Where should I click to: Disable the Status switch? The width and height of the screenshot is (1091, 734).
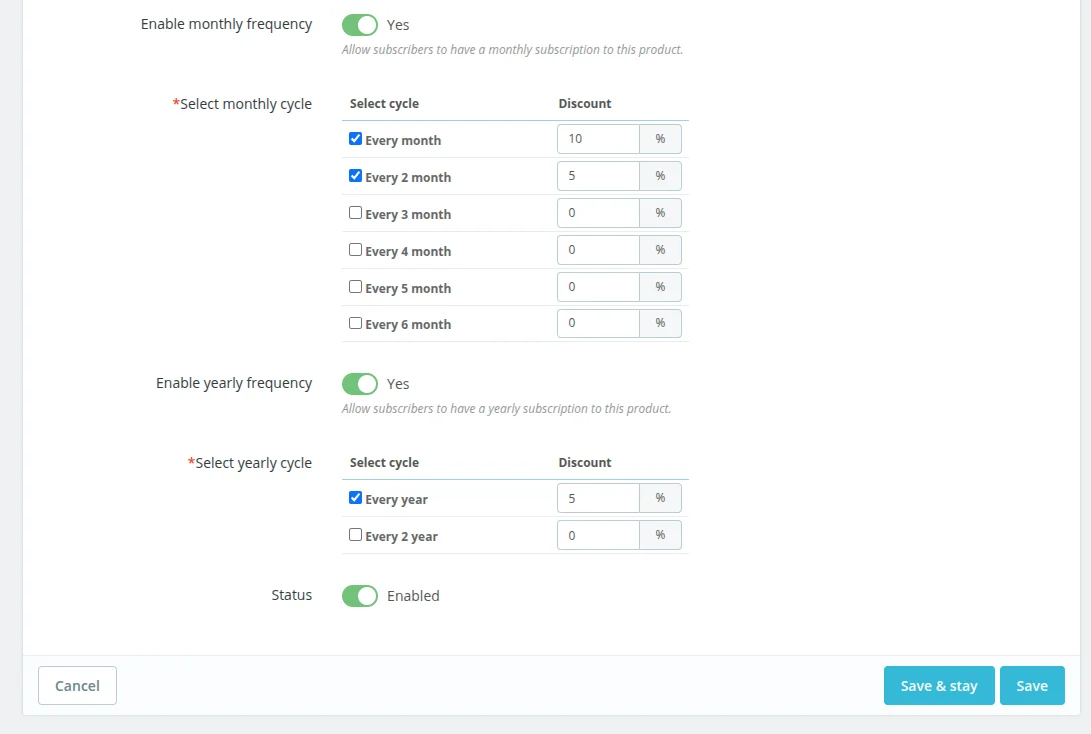(360, 596)
